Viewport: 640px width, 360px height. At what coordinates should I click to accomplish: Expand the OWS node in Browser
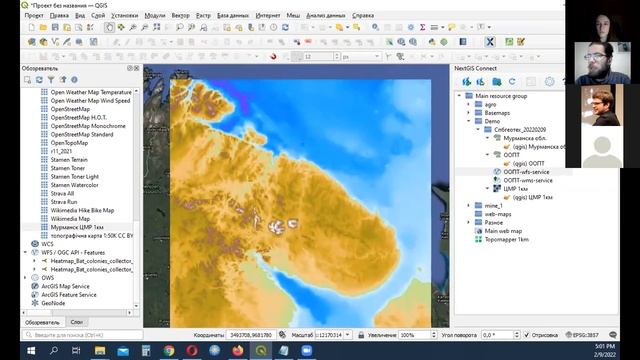[x=26, y=278]
